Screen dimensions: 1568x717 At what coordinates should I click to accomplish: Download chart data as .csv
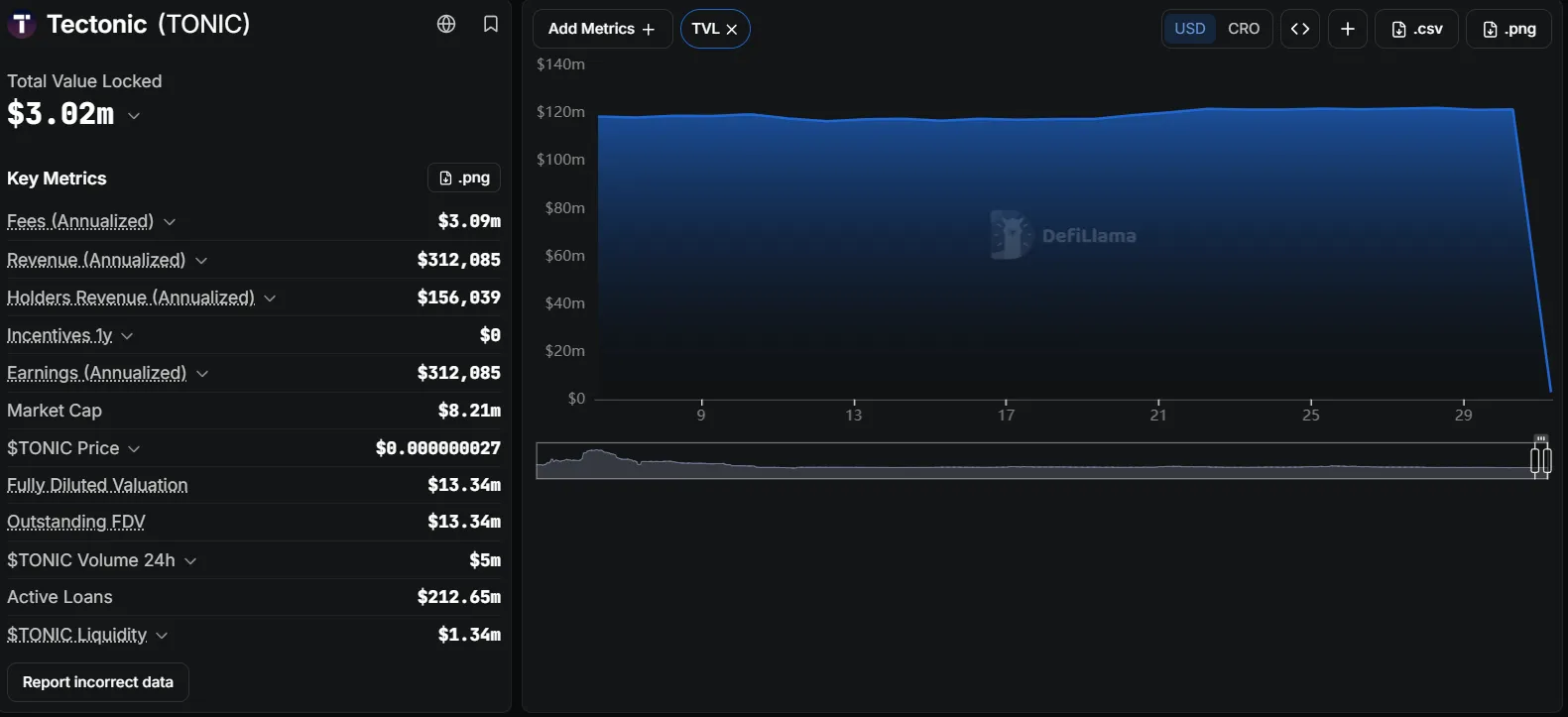pyautogui.click(x=1417, y=29)
